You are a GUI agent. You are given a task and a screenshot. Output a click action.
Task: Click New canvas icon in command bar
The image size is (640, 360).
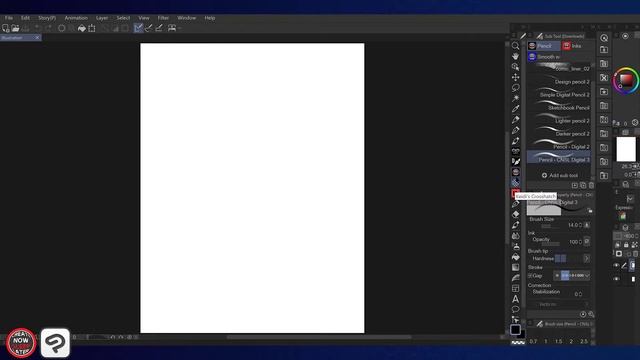[5, 28]
